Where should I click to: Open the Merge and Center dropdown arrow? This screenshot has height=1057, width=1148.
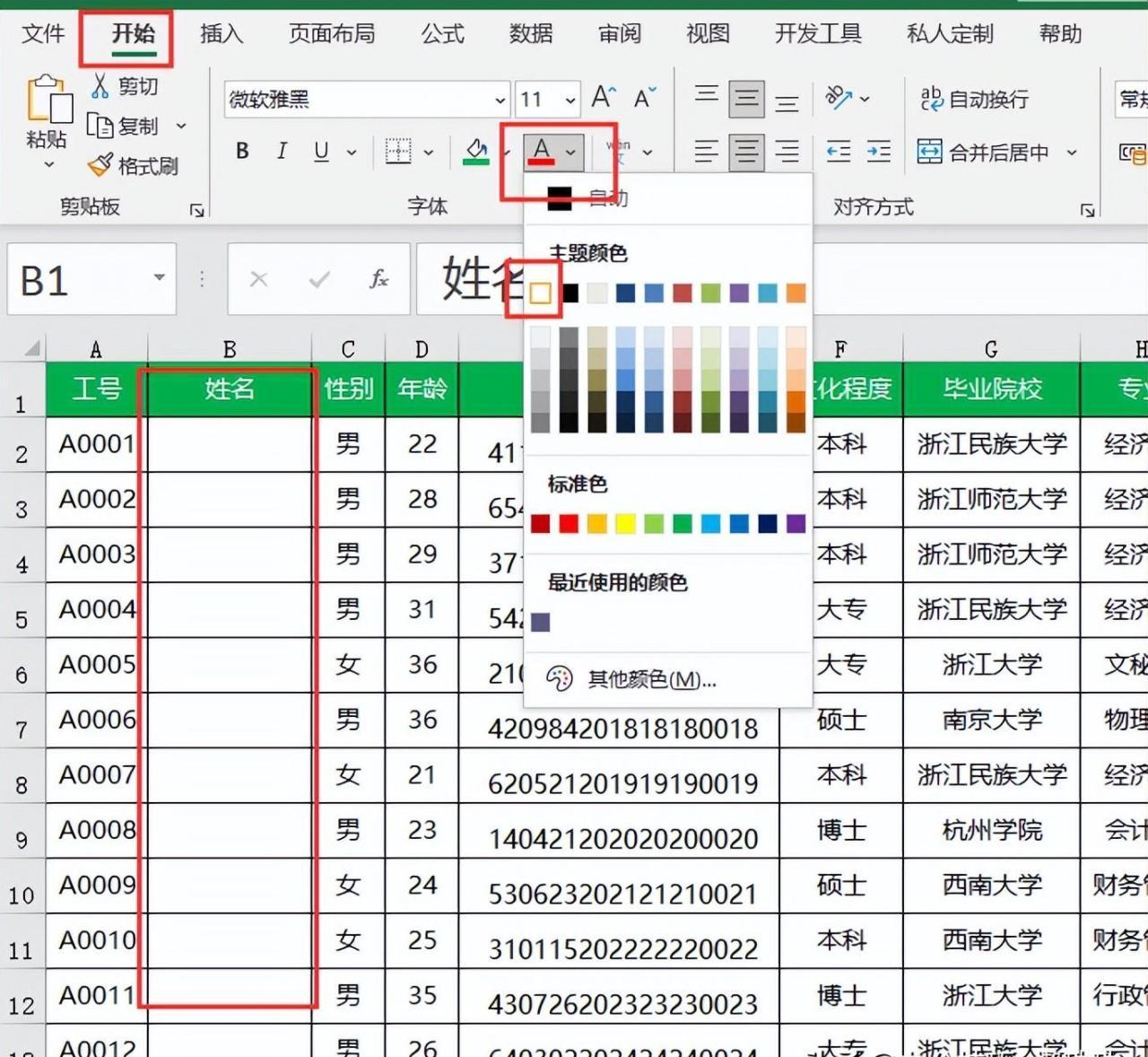1072,152
